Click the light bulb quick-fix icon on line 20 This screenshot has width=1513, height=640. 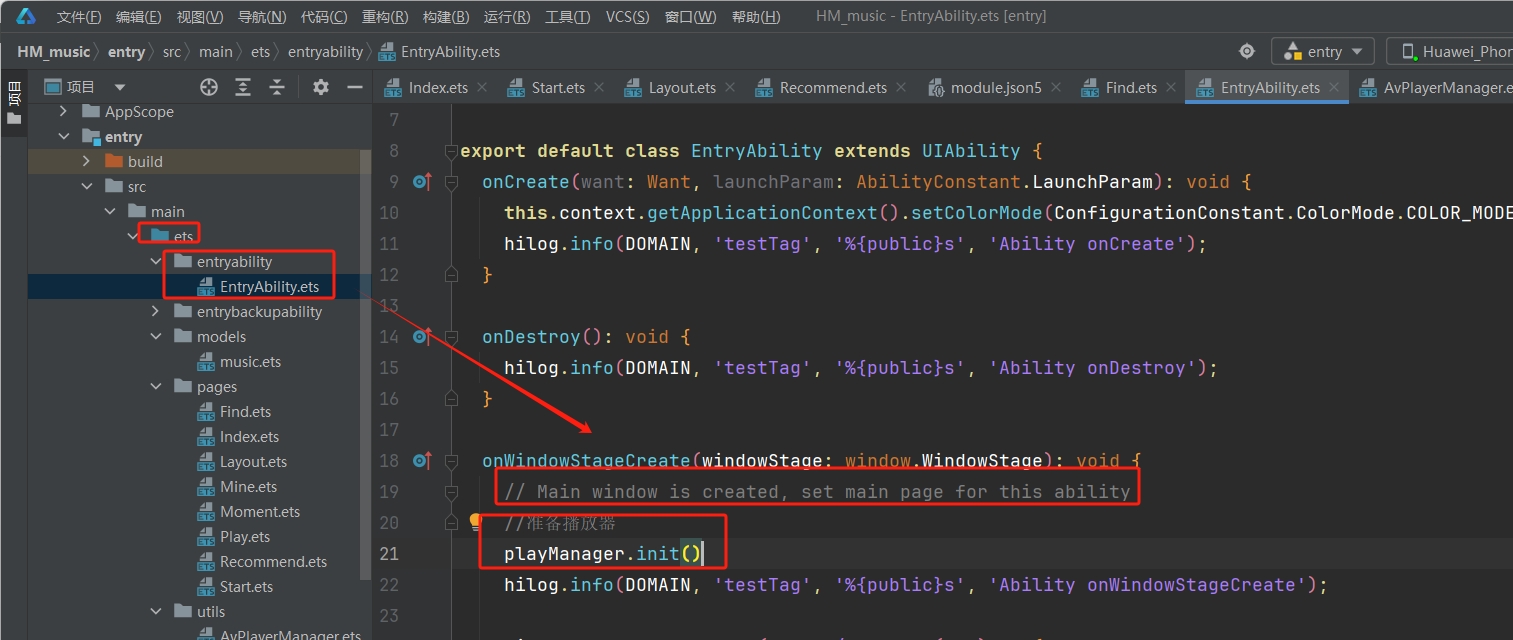pyautogui.click(x=476, y=522)
